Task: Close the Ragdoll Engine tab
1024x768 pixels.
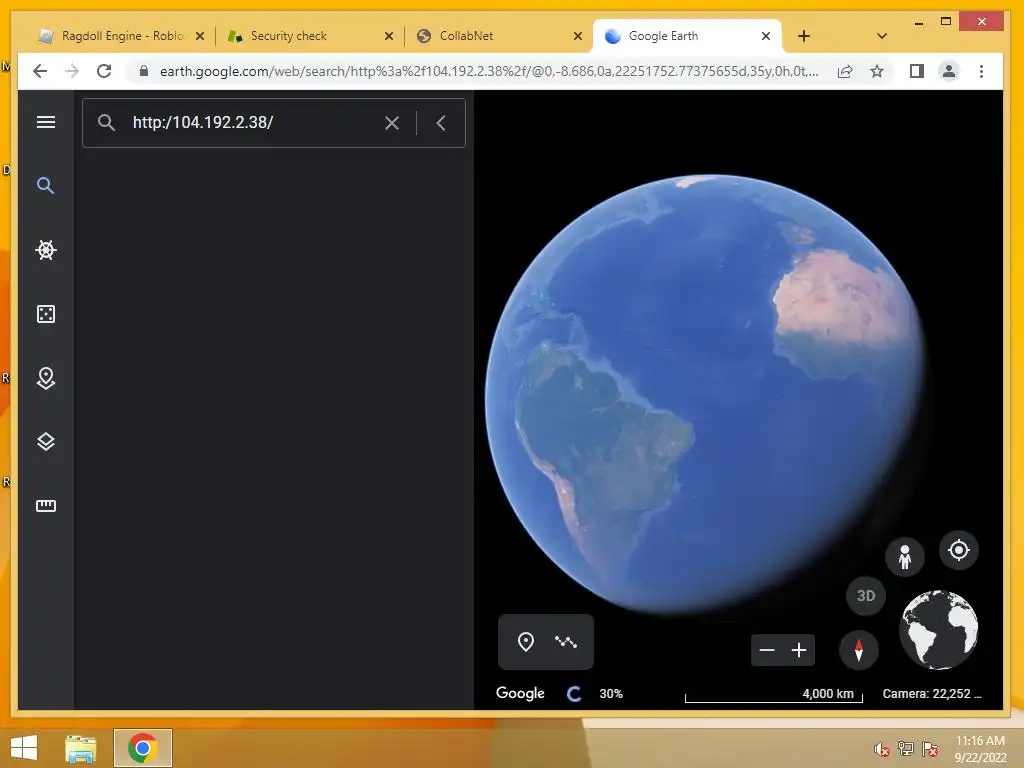Action: pos(200,36)
